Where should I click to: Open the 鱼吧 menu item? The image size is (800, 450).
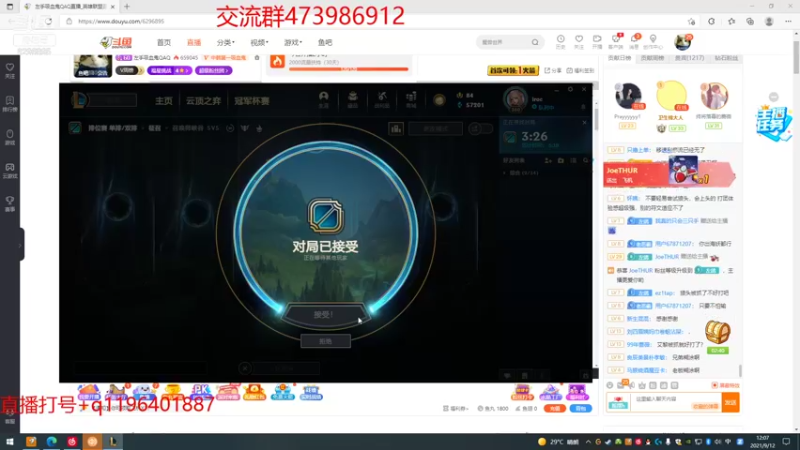[x=325, y=42]
